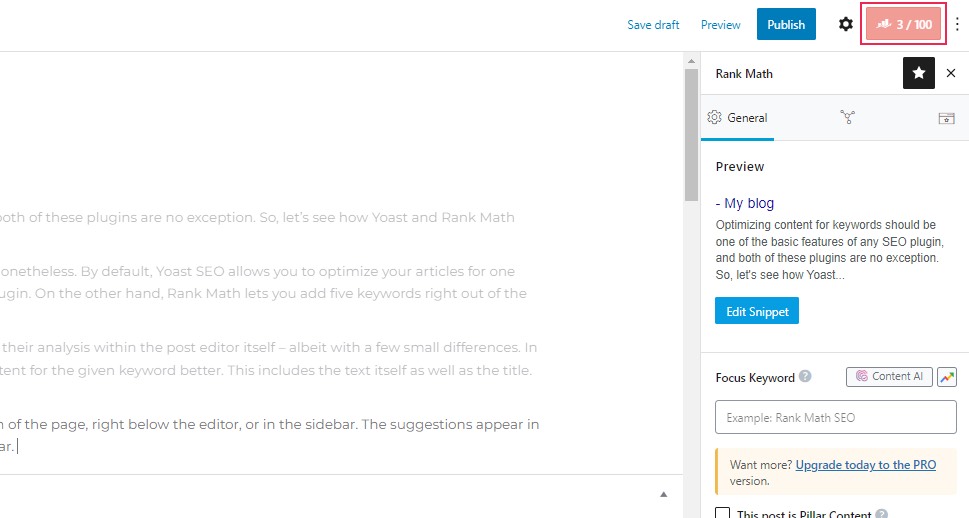Click the Edit Snippet button
Image resolution: width=969 pixels, height=518 pixels.
757,311
